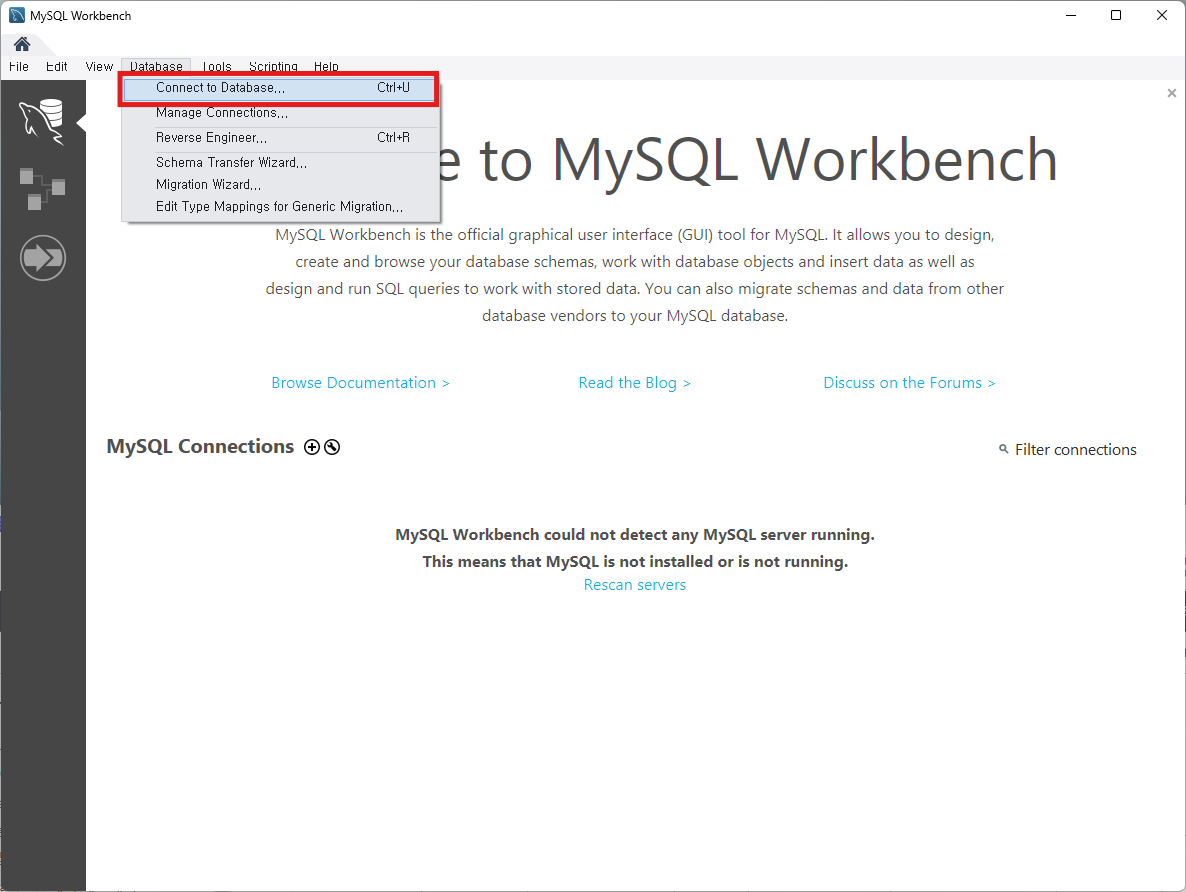
Task: Click the Filter connections magnifier icon
Action: (1004, 449)
